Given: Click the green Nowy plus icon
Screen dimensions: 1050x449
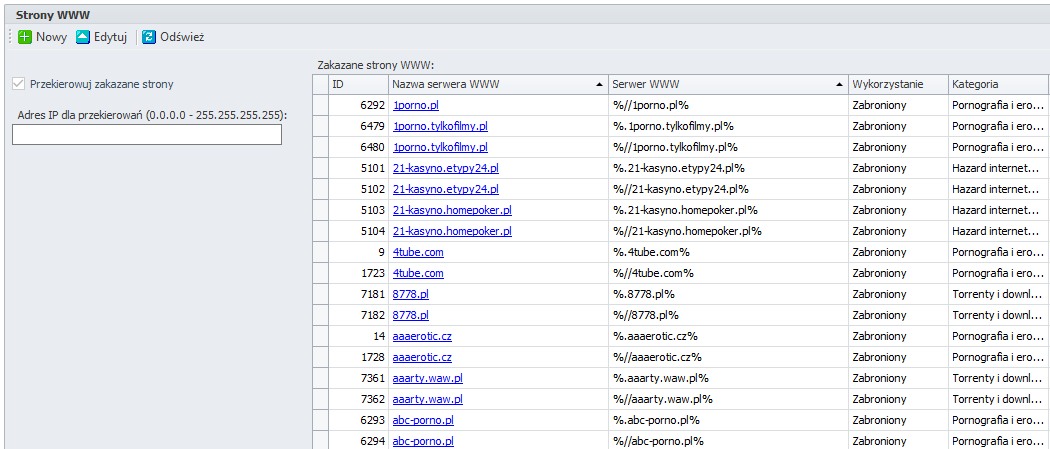Looking at the screenshot, I should click(x=25, y=37).
